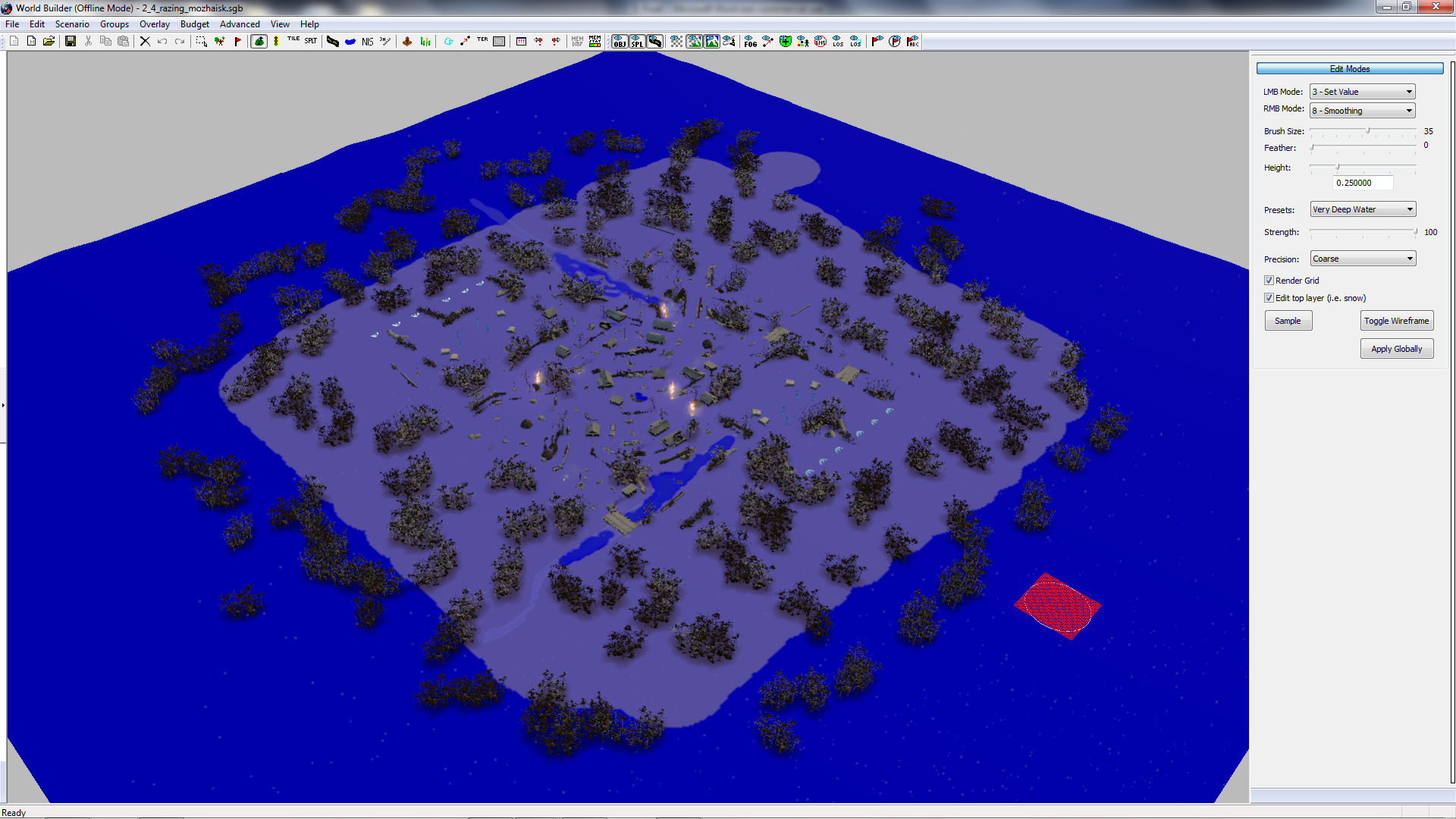Click the MEM STAT toolbar icon
1456x819 pixels.
[595, 42]
